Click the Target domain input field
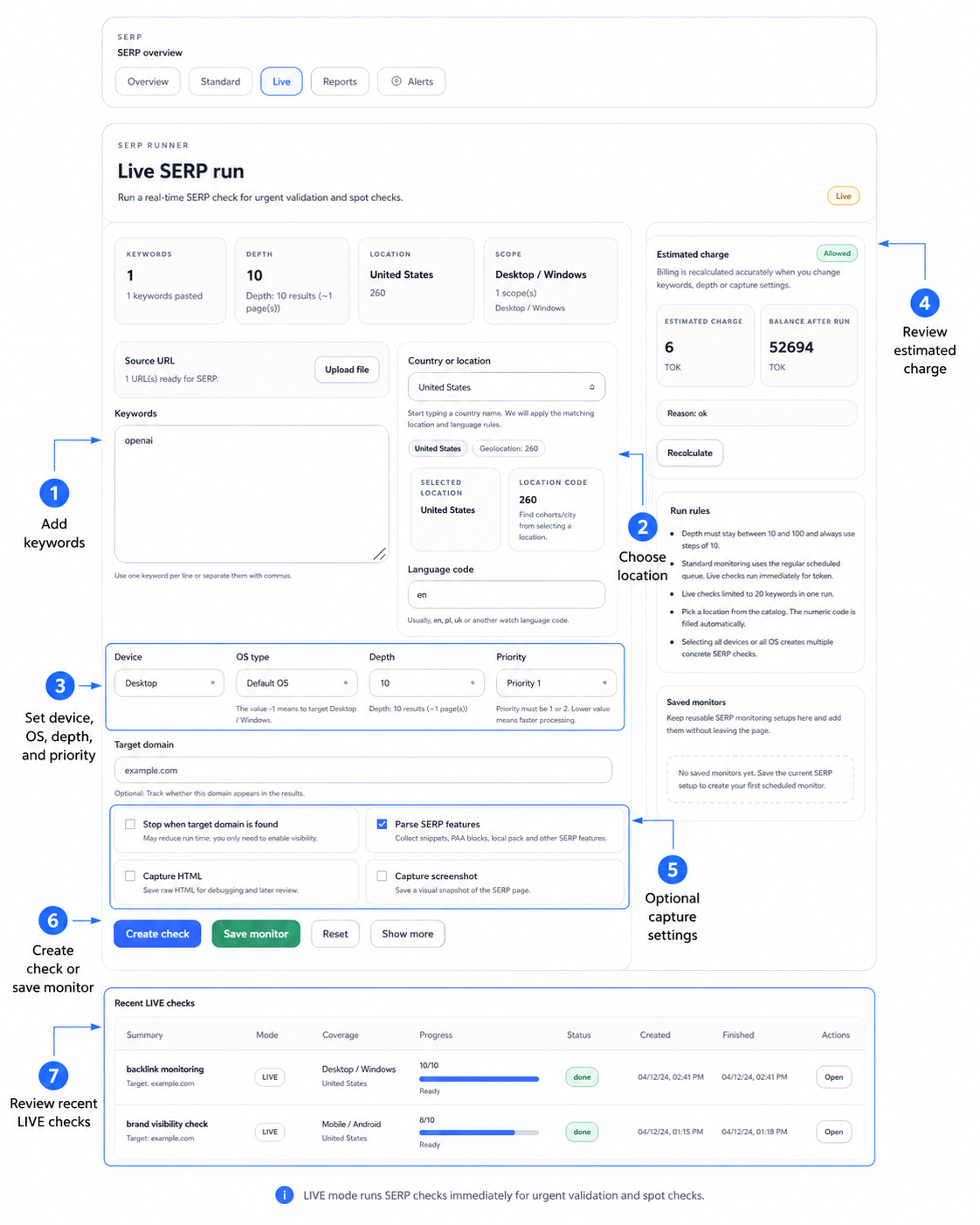The height and width of the screenshot is (1225, 980). pos(363,771)
